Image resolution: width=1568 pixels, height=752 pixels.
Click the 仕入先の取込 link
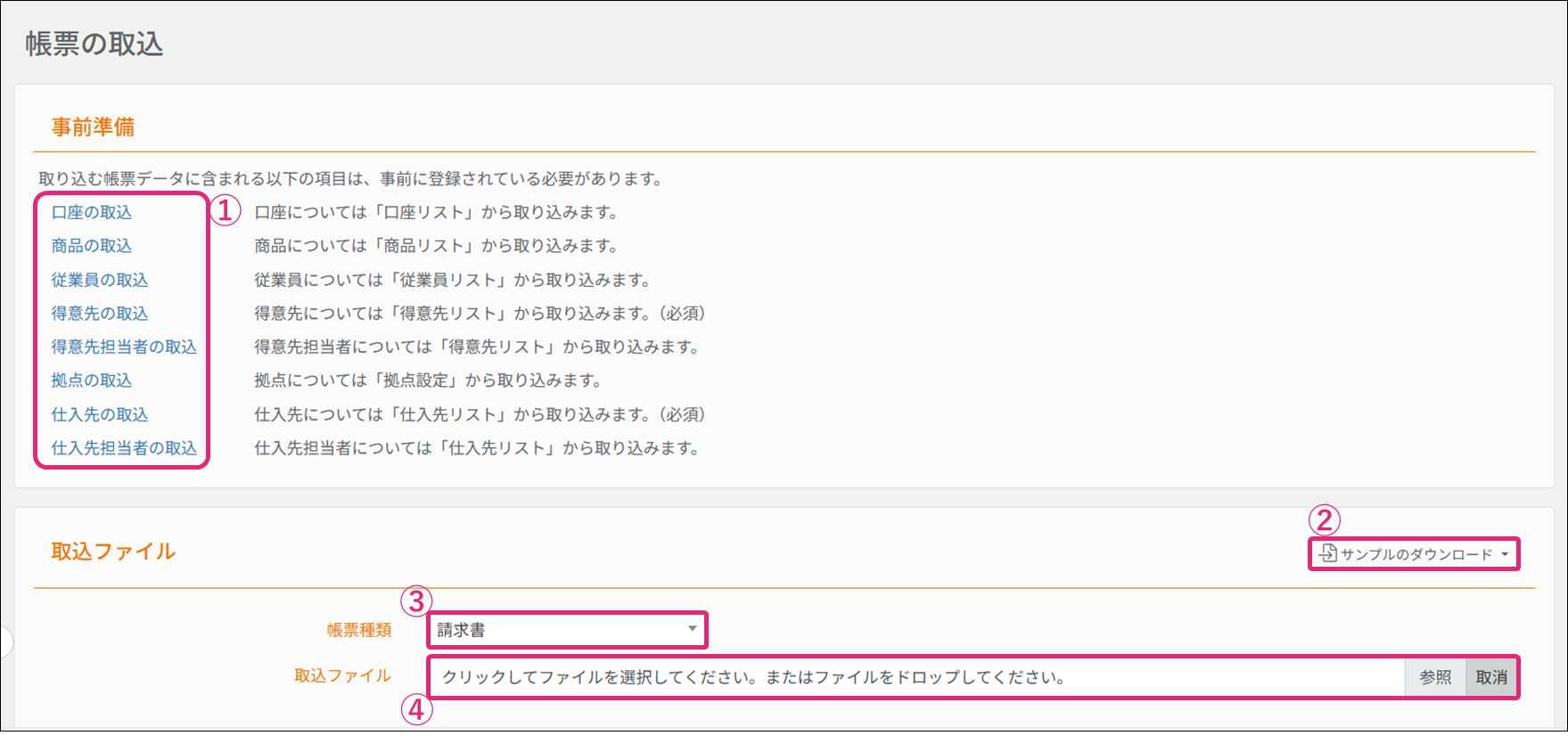pos(100,414)
